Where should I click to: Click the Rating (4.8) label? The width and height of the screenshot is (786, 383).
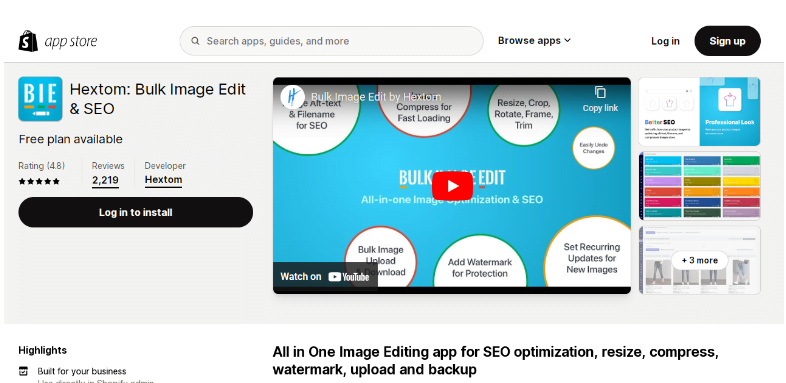click(42, 165)
